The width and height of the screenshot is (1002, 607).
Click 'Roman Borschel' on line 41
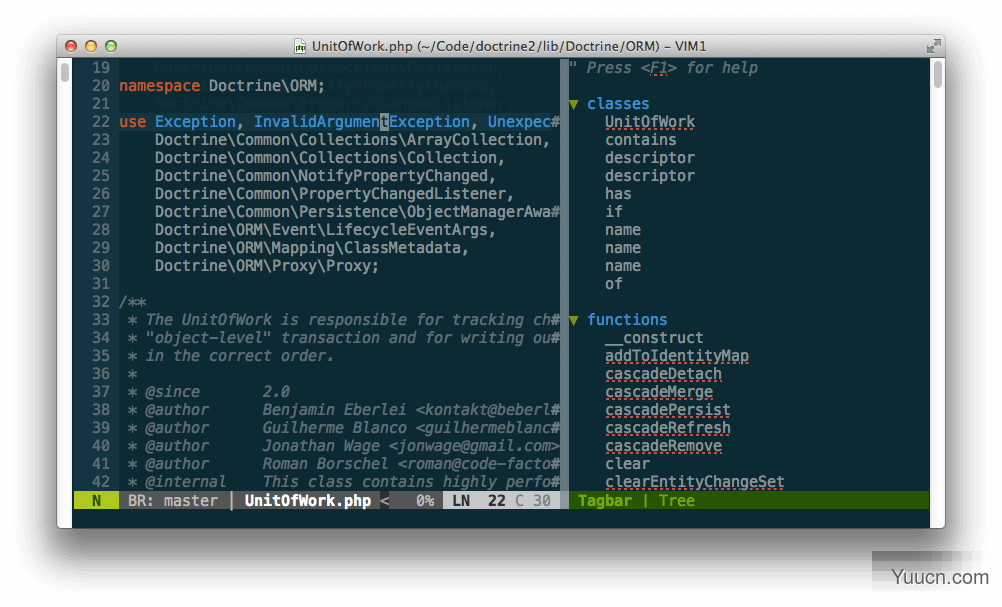(325, 463)
